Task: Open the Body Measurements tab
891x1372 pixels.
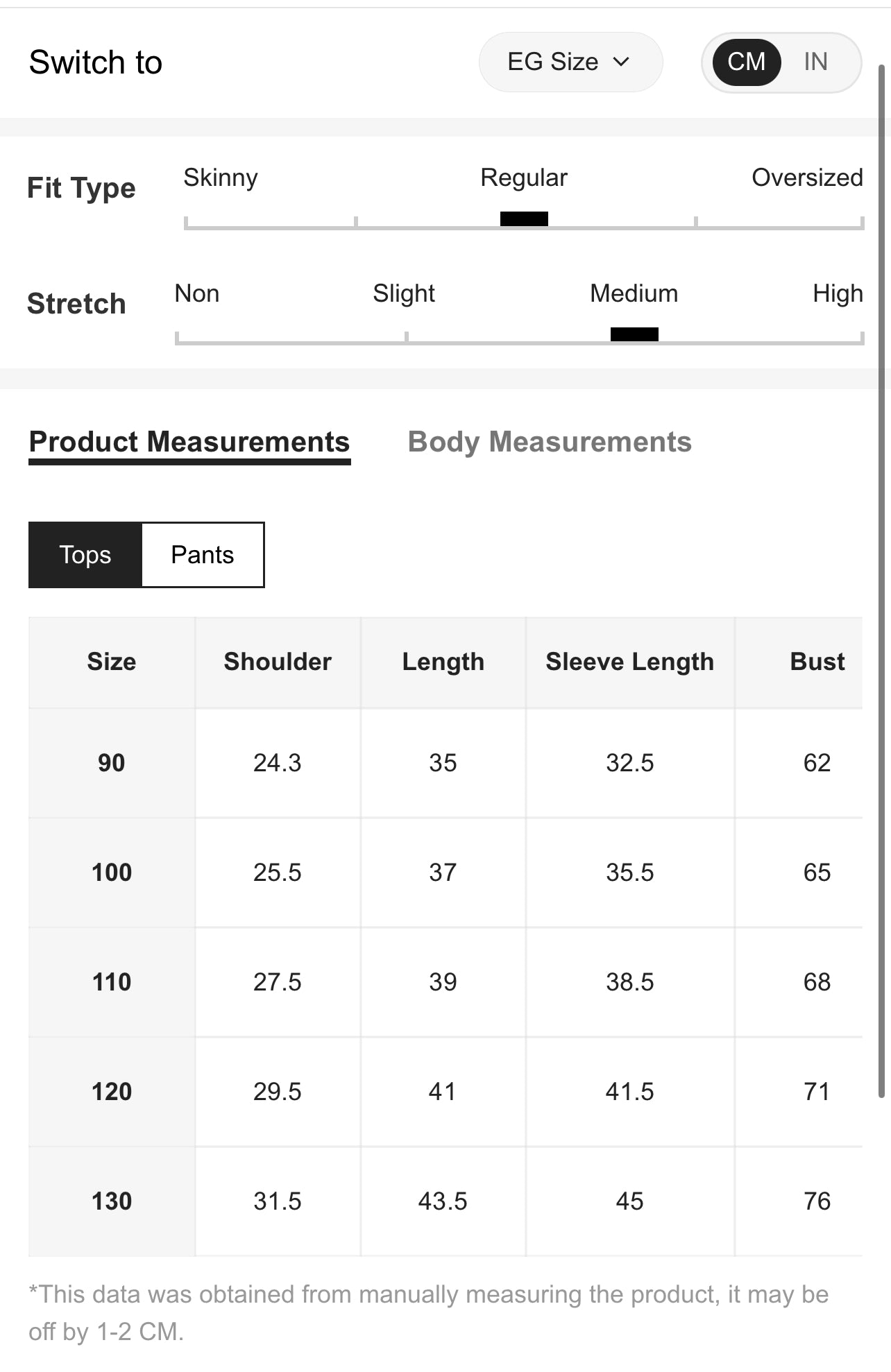Action: tap(550, 443)
